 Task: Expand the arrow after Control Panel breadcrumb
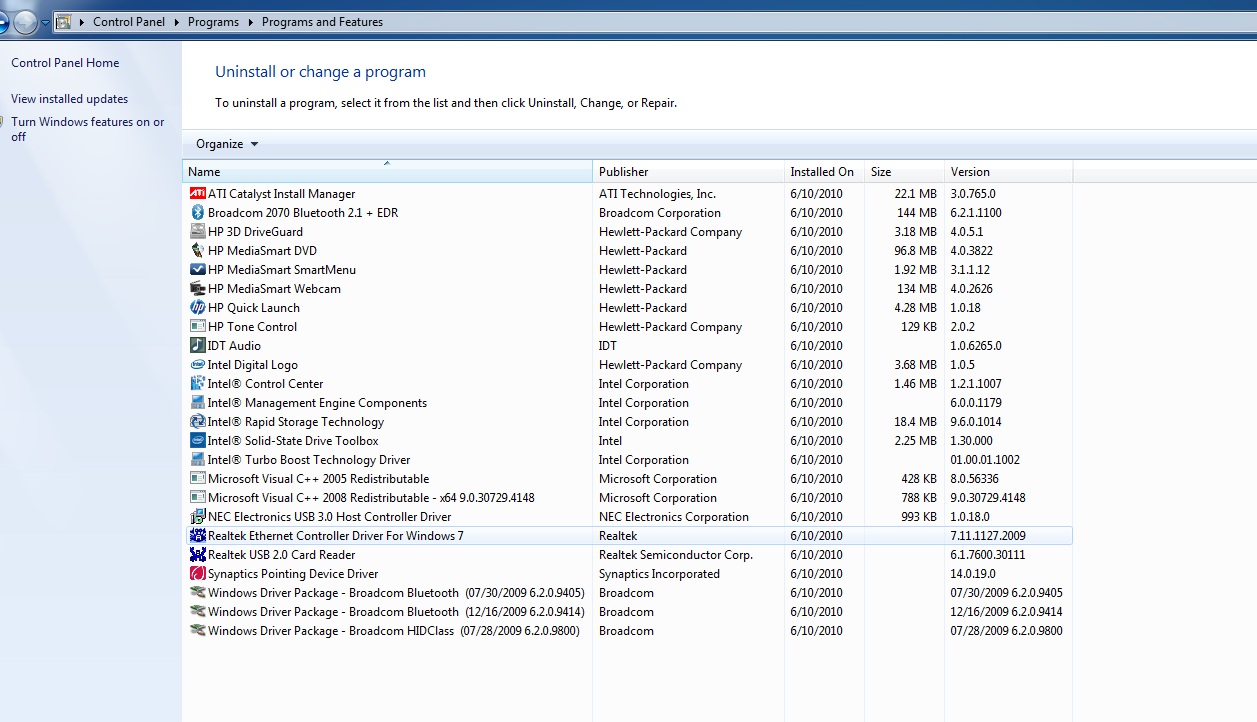pos(178,22)
